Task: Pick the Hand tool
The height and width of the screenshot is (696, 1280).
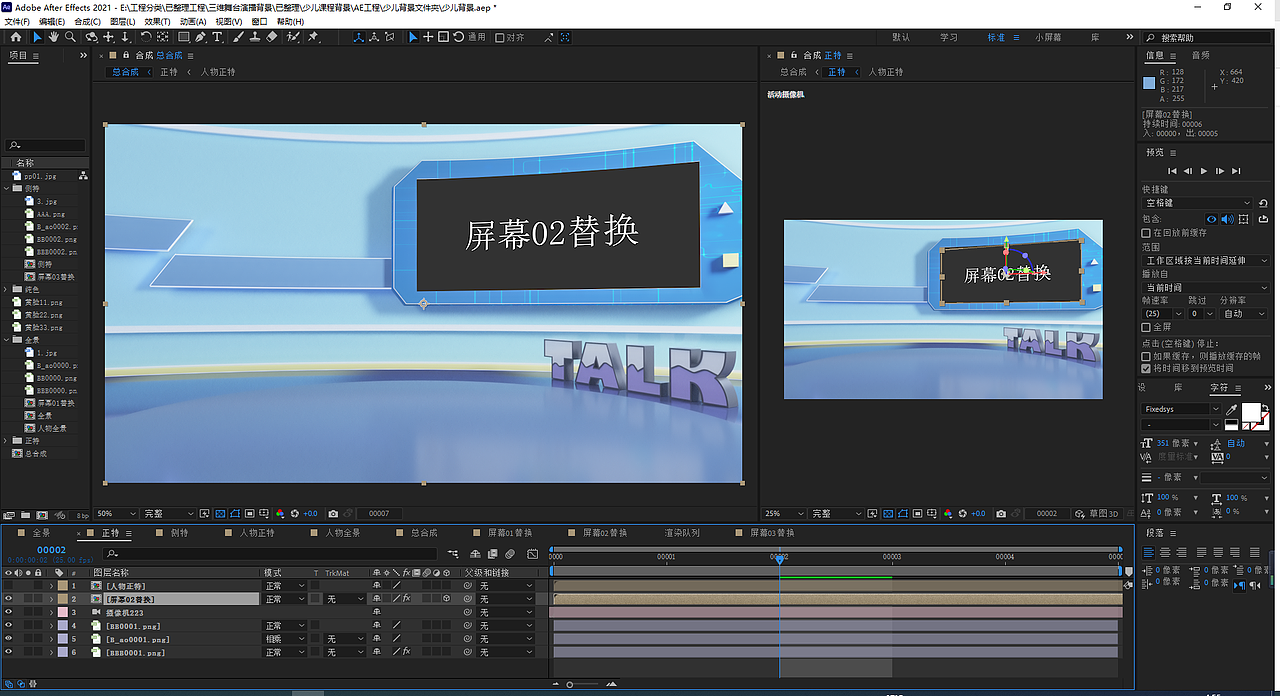Action: pyautogui.click(x=54, y=37)
